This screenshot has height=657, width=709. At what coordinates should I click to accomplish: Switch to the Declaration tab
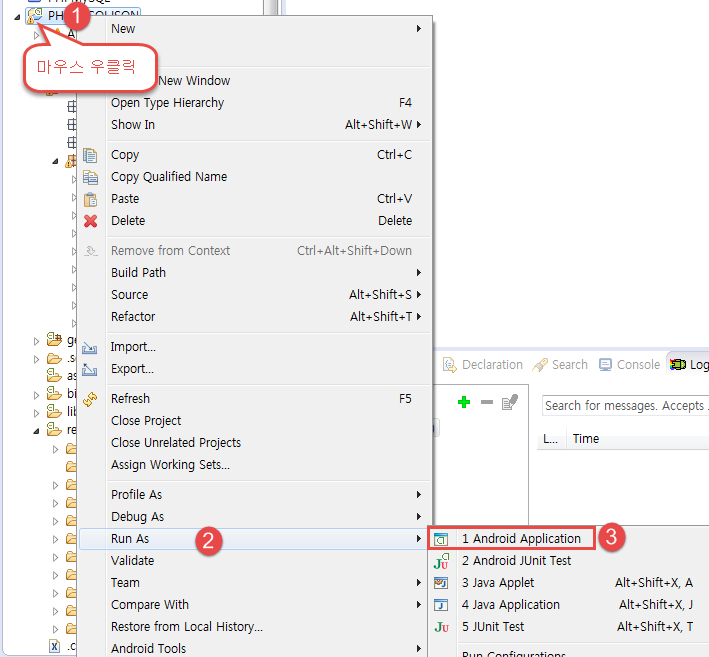click(x=482, y=365)
